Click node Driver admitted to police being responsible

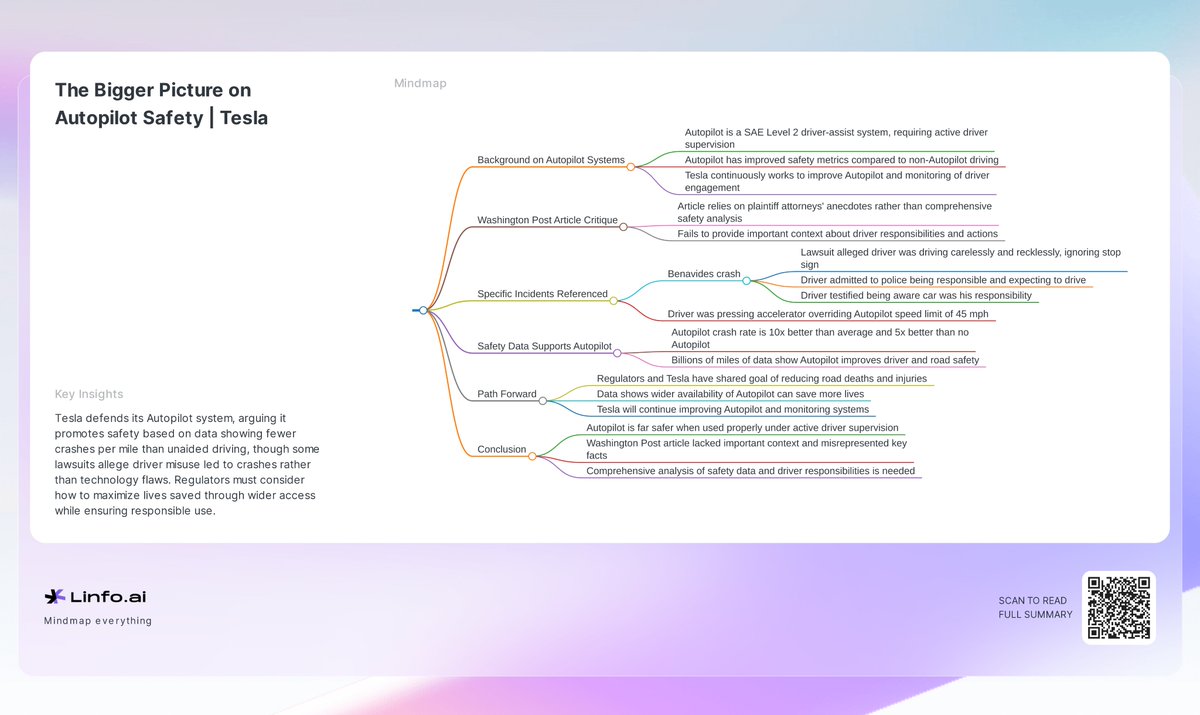[x=943, y=280]
